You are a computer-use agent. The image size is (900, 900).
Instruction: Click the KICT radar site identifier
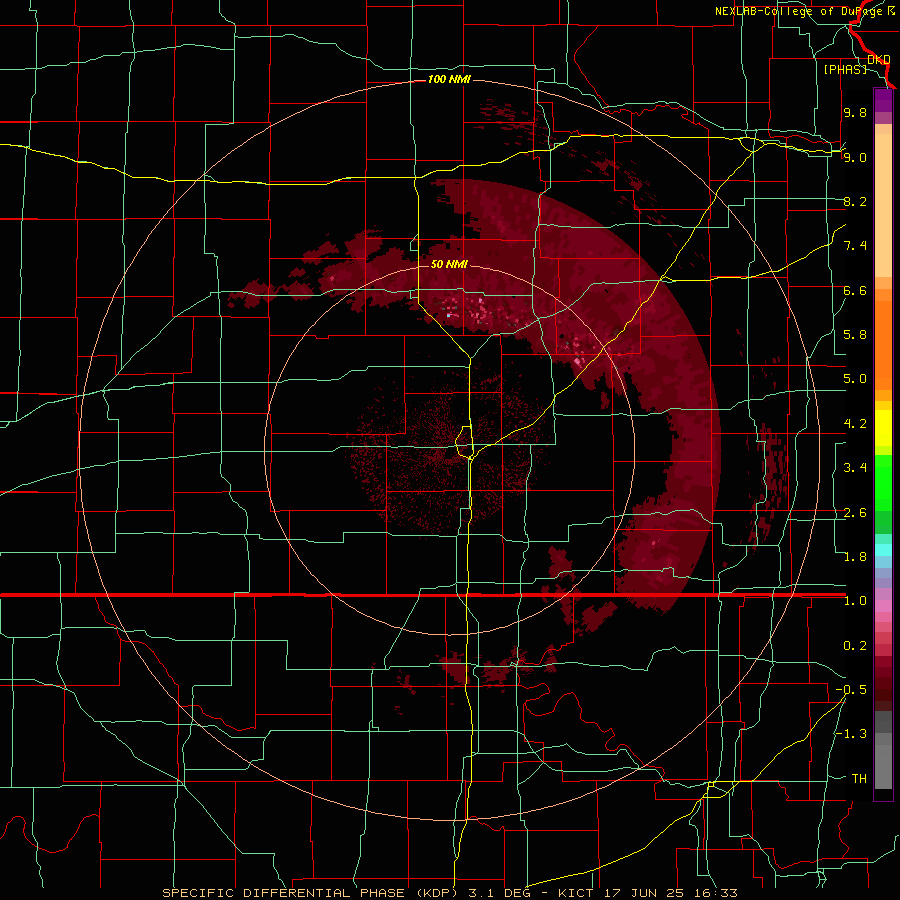(576, 893)
